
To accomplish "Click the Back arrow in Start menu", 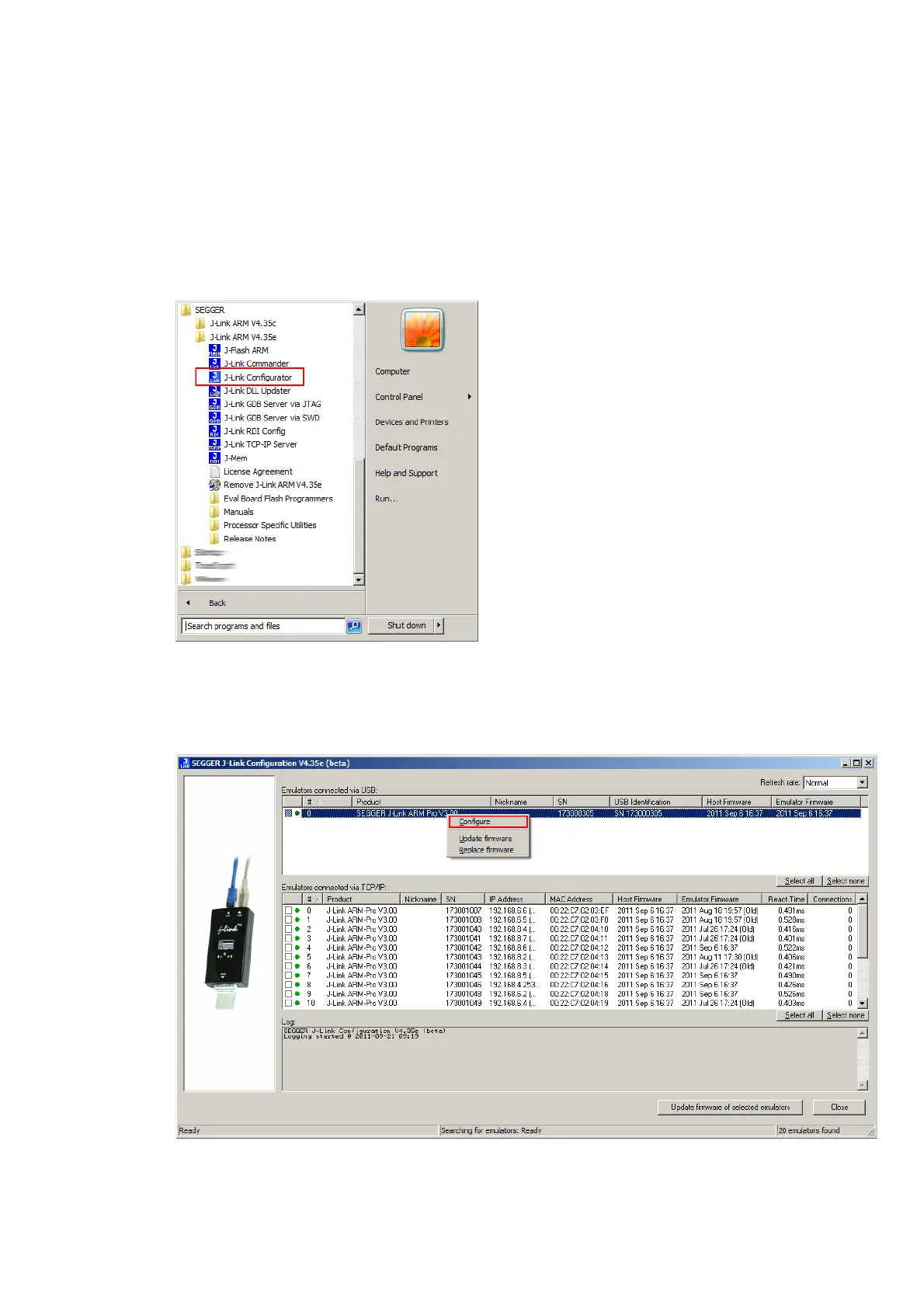I will click(188, 603).
